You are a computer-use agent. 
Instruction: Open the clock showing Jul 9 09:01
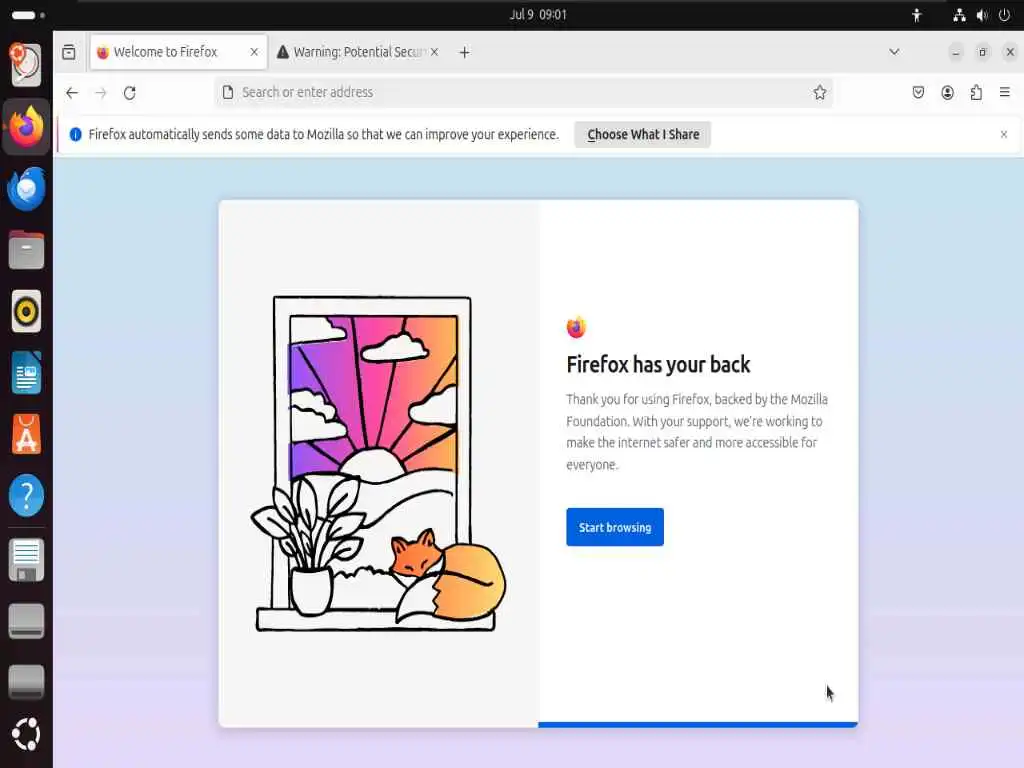(538, 15)
